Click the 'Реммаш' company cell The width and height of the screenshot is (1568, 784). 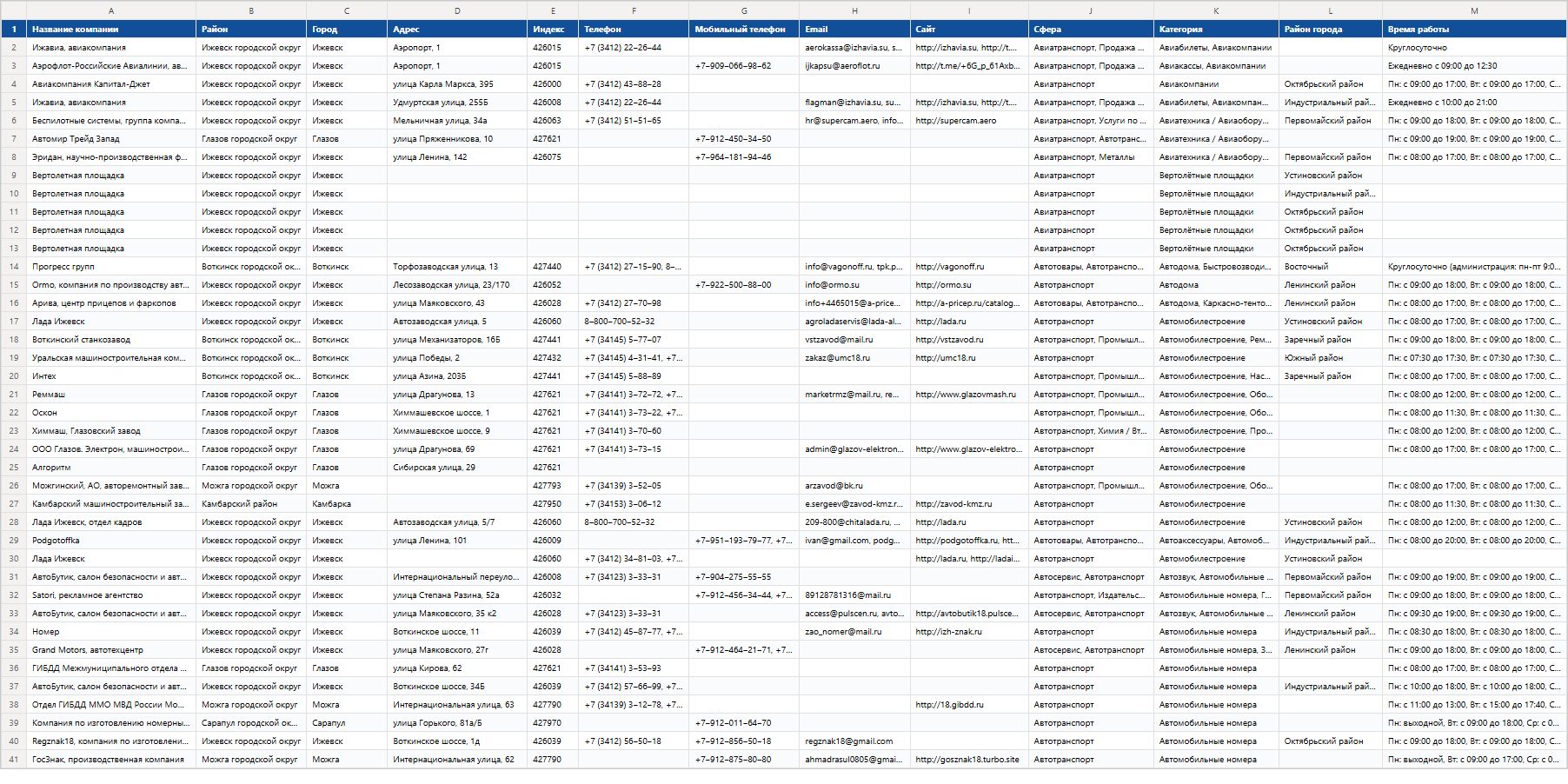[x=111, y=395]
